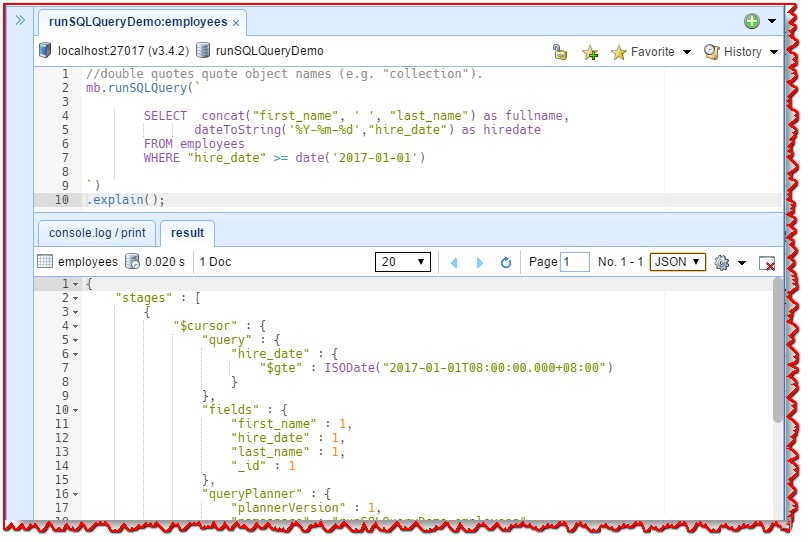808x542 pixels.
Task: Collapse "queryPlanner" fold arrow on line 16
Action: tap(76, 495)
